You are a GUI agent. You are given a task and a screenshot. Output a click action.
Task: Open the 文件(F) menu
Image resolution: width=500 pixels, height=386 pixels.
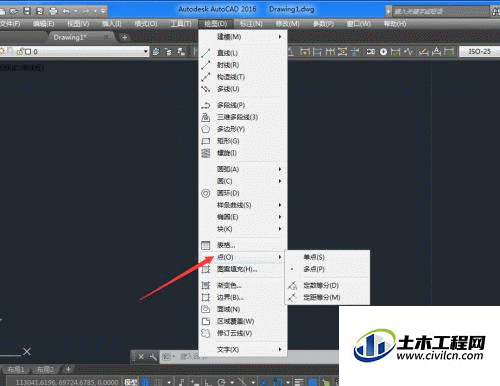click(10, 24)
